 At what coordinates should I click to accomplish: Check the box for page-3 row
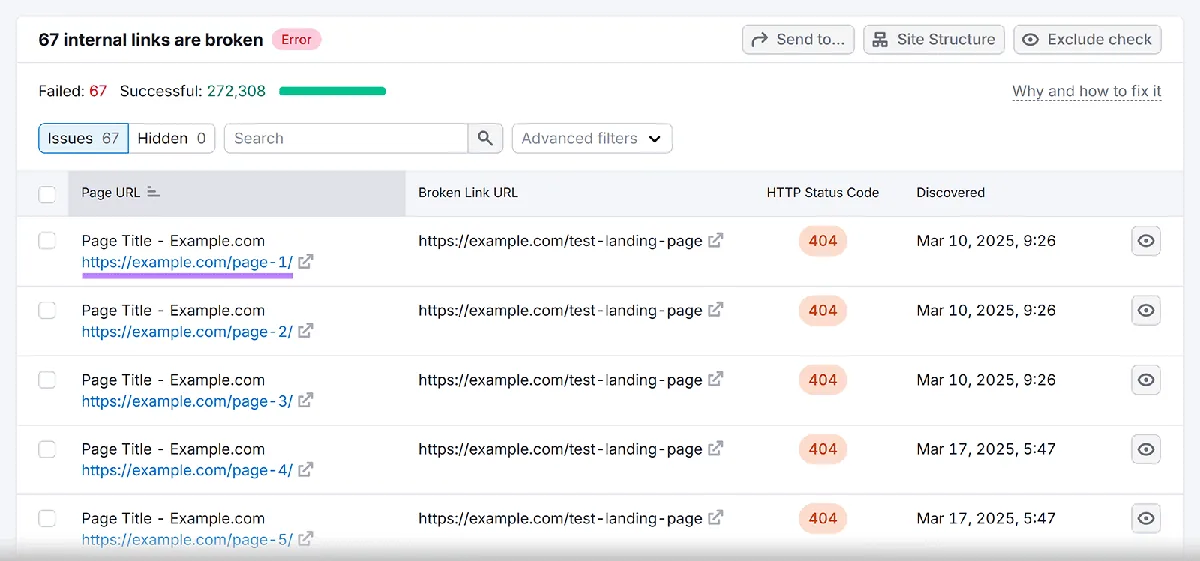pyautogui.click(x=47, y=379)
